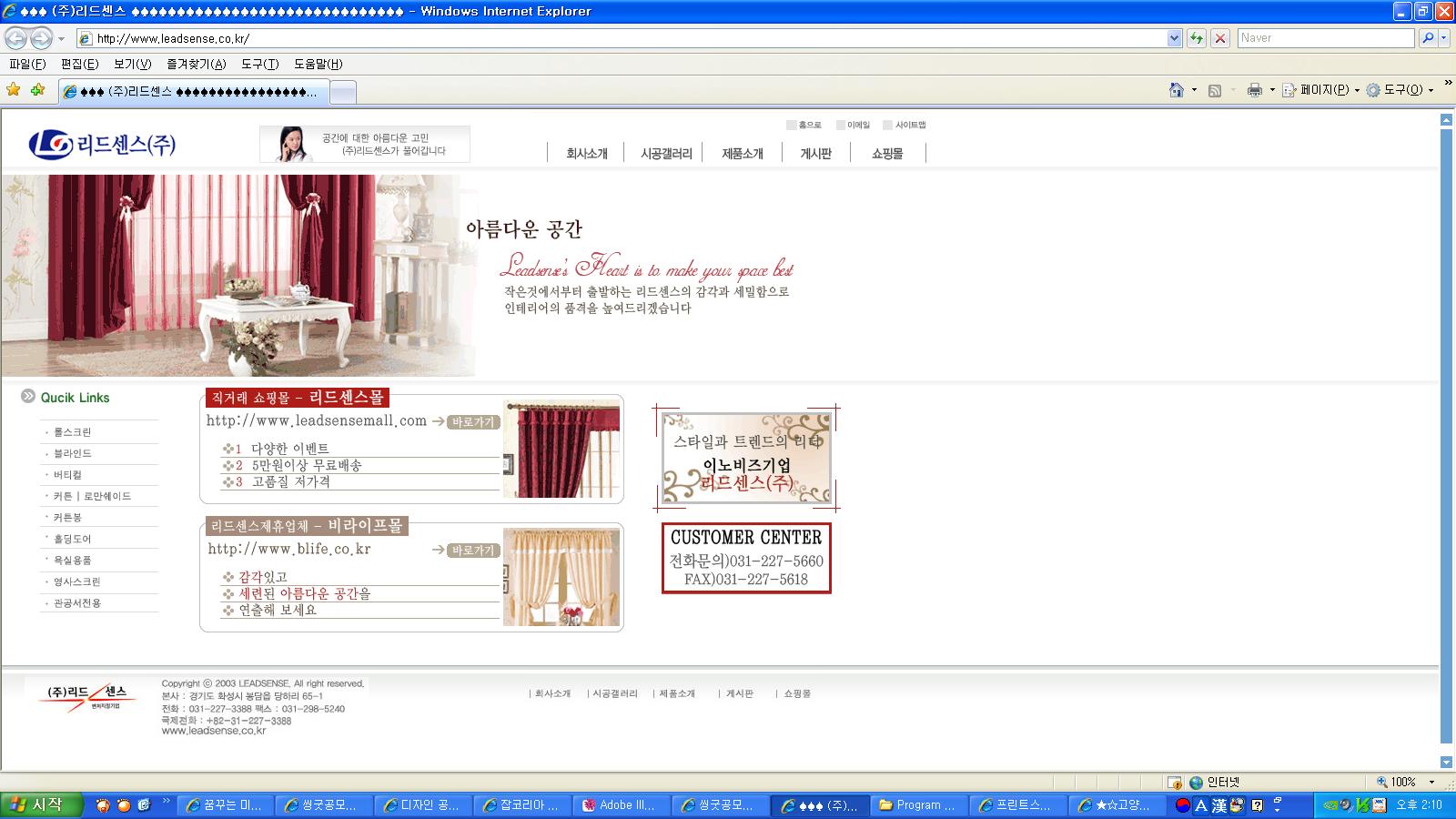
Task: Click the vertical scrollbar down arrow
Action: tap(1446, 762)
